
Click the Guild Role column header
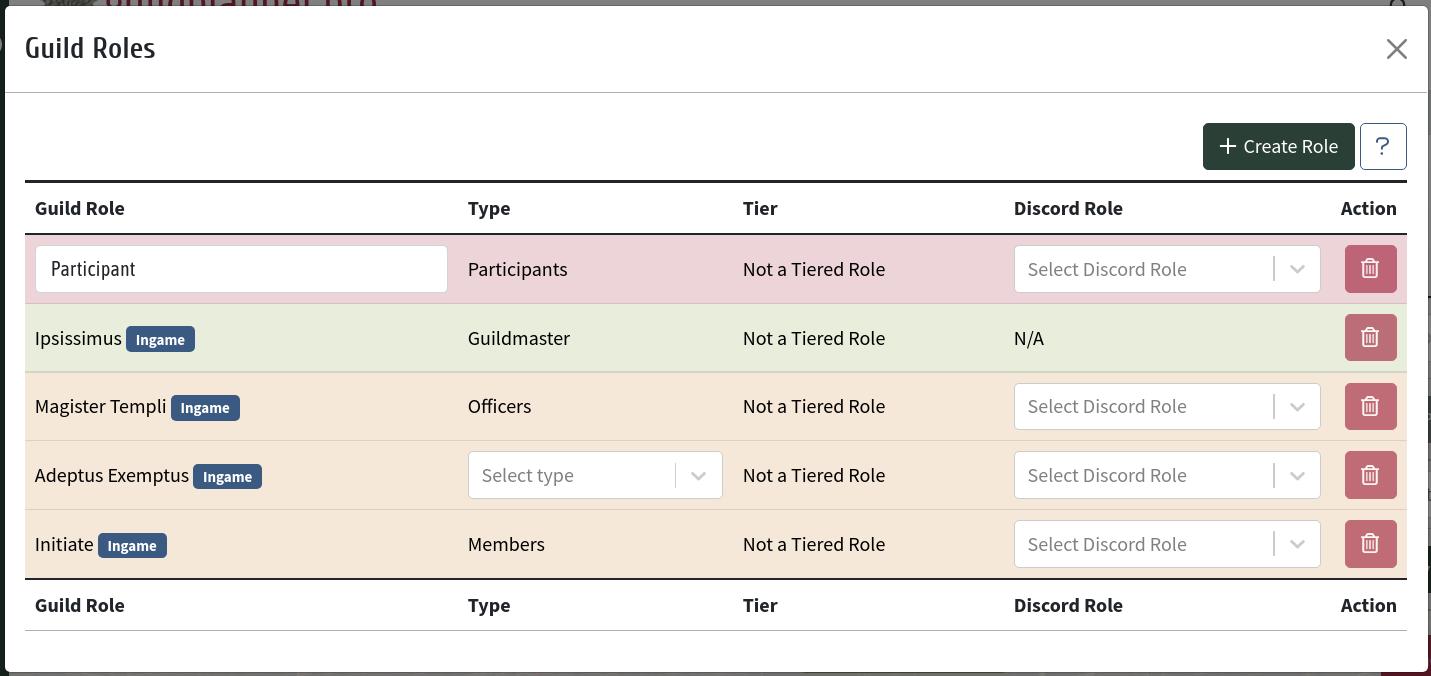80,208
